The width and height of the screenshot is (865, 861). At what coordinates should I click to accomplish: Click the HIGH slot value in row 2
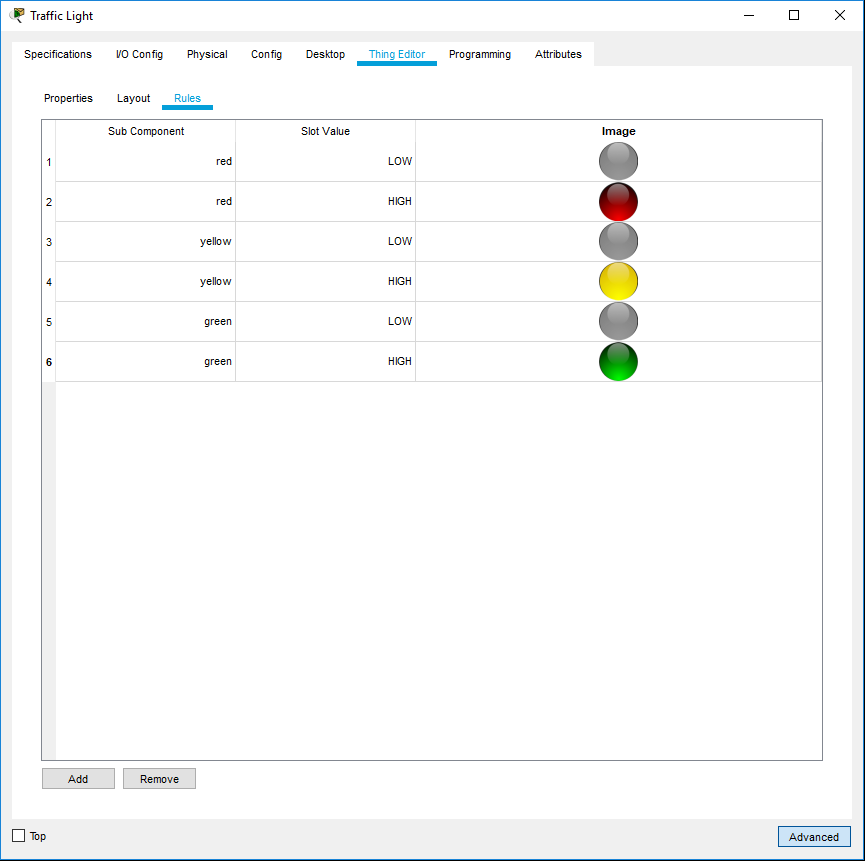pyautogui.click(x=325, y=201)
